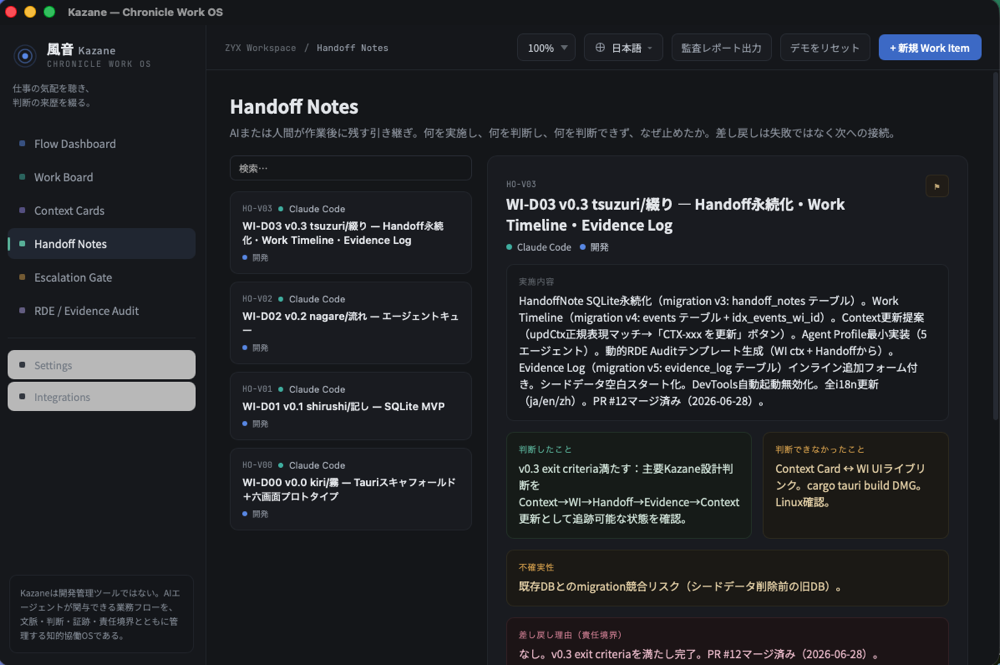Open the 日本語 language dropdown
The width and height of the screenshot is (1000, 665).
pyautogui.click(x=623, y=48)
